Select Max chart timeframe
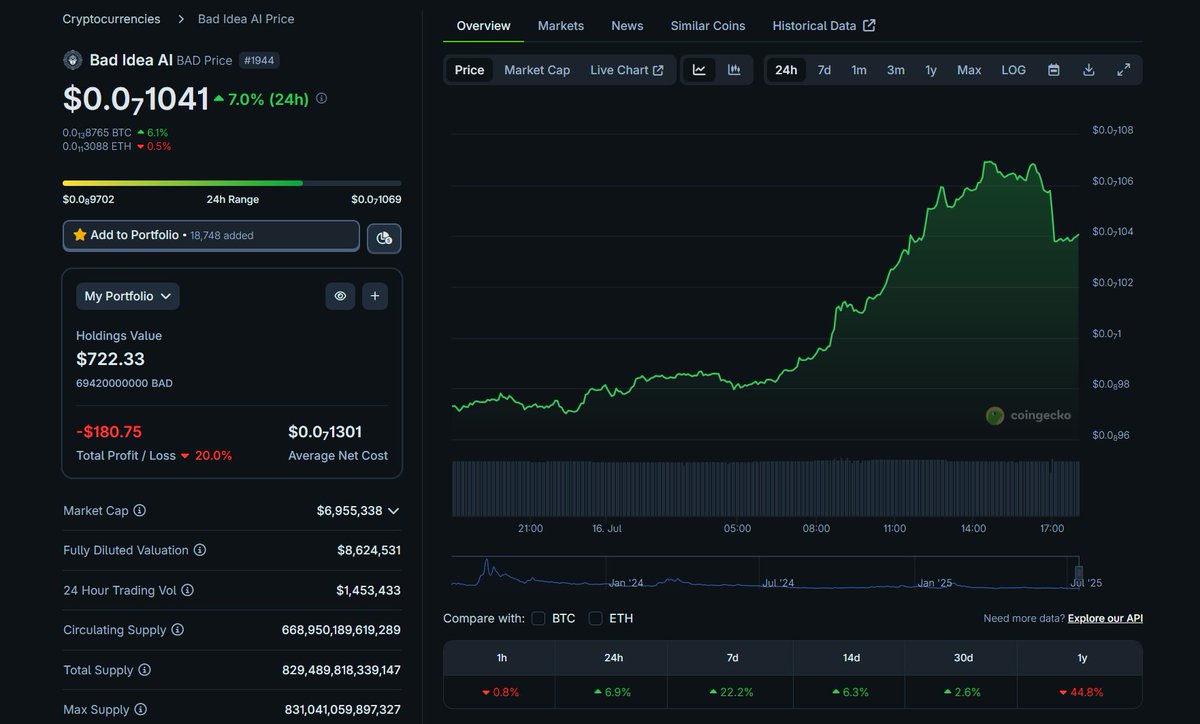 969,70
